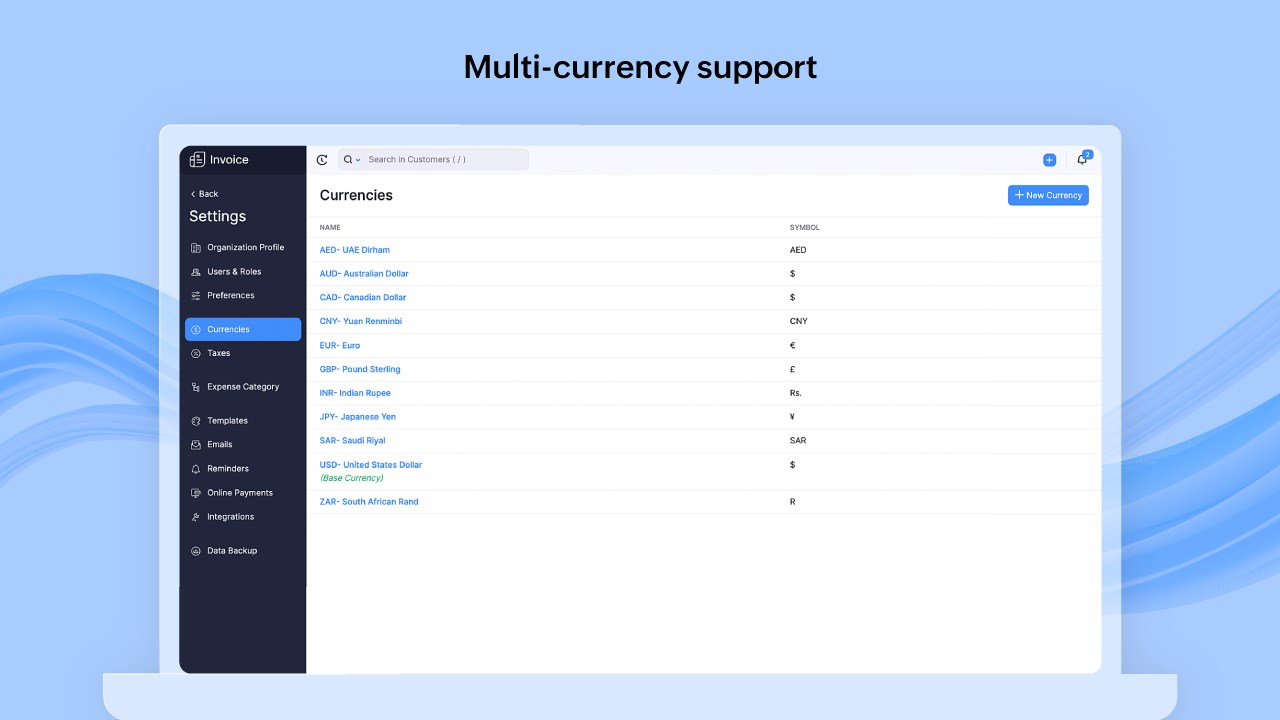Focus the Search in Customers field
The image size is (1280, 720).
point(433,160)
